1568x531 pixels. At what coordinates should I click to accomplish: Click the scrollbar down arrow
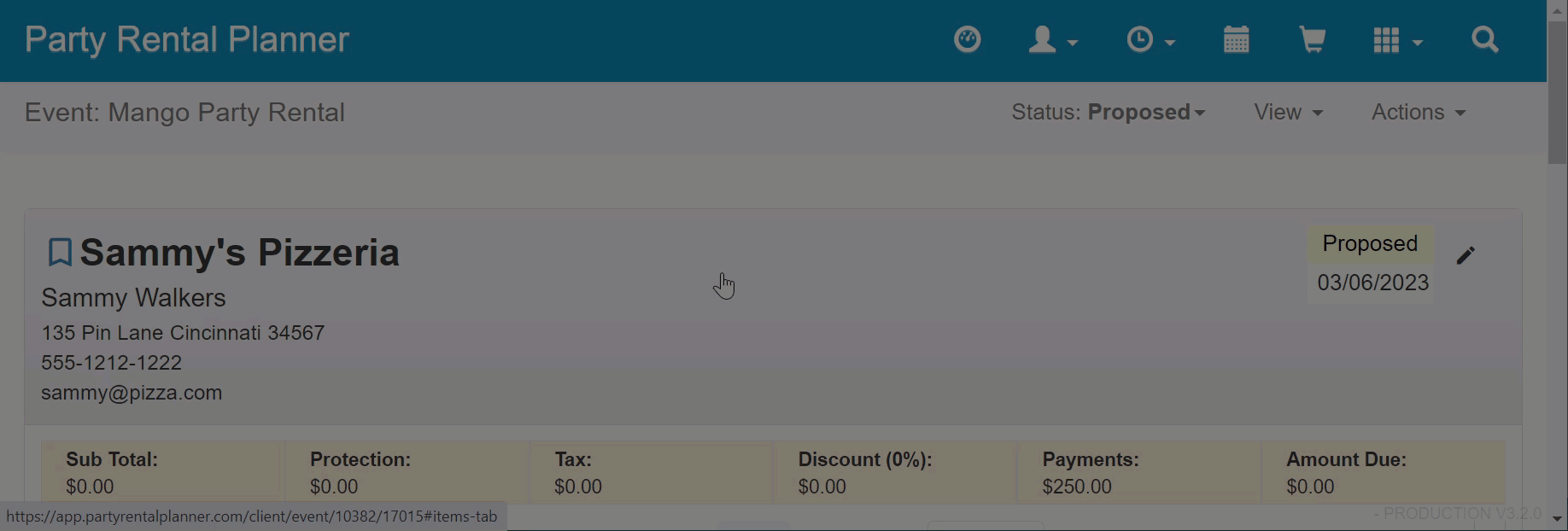coord(1557,518)
